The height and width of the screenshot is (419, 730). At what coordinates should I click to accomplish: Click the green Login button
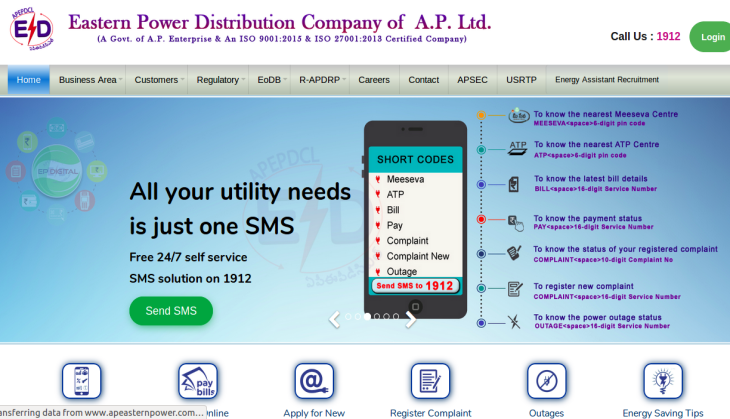click(x=710, y=37)
